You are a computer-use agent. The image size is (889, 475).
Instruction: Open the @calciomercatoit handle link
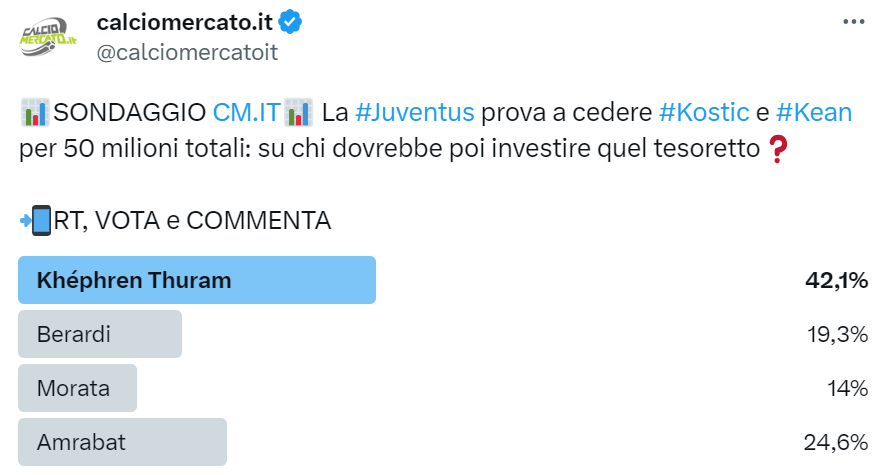tap(186, 53)
